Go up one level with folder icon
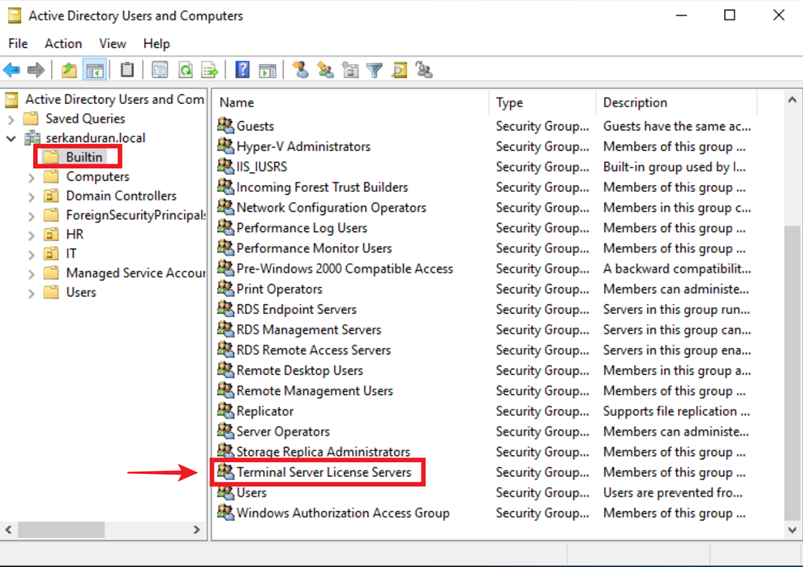 69,70
